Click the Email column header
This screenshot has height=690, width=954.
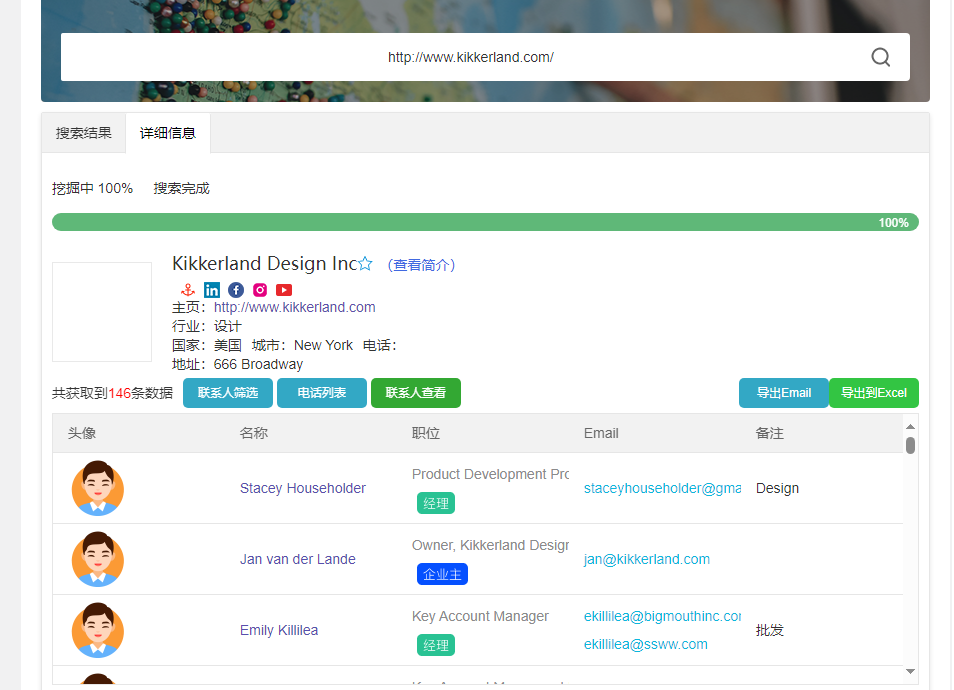[601, 433]
